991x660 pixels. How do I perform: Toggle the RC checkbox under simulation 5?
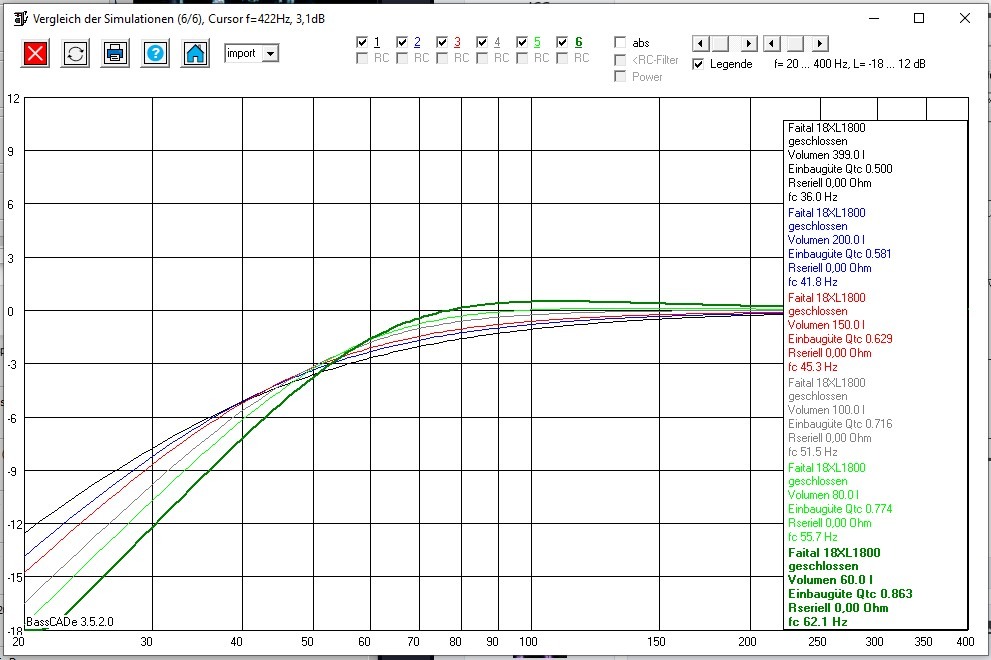tap(522, 58)
